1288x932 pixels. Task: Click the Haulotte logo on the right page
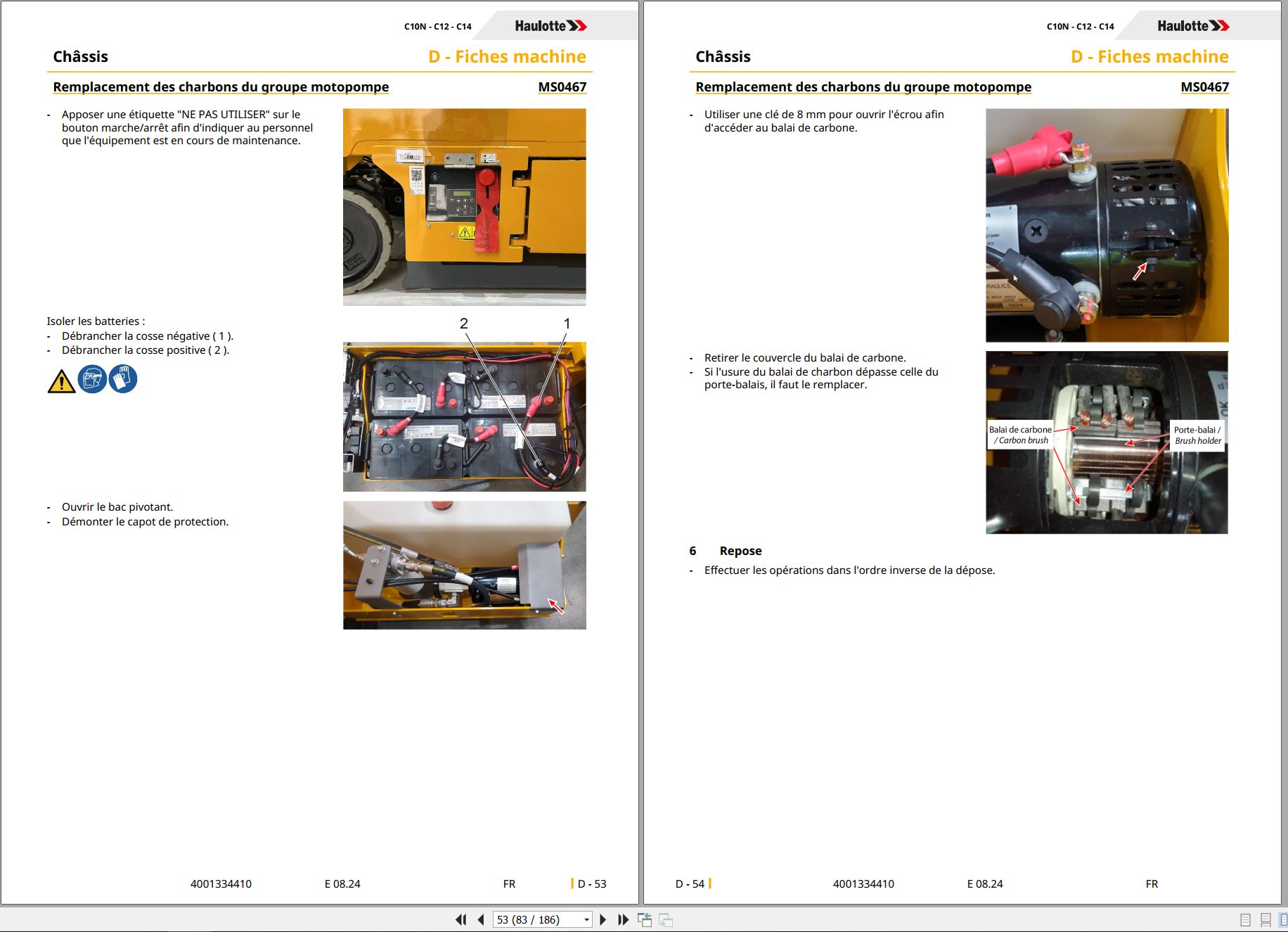tap(1193, 26)
